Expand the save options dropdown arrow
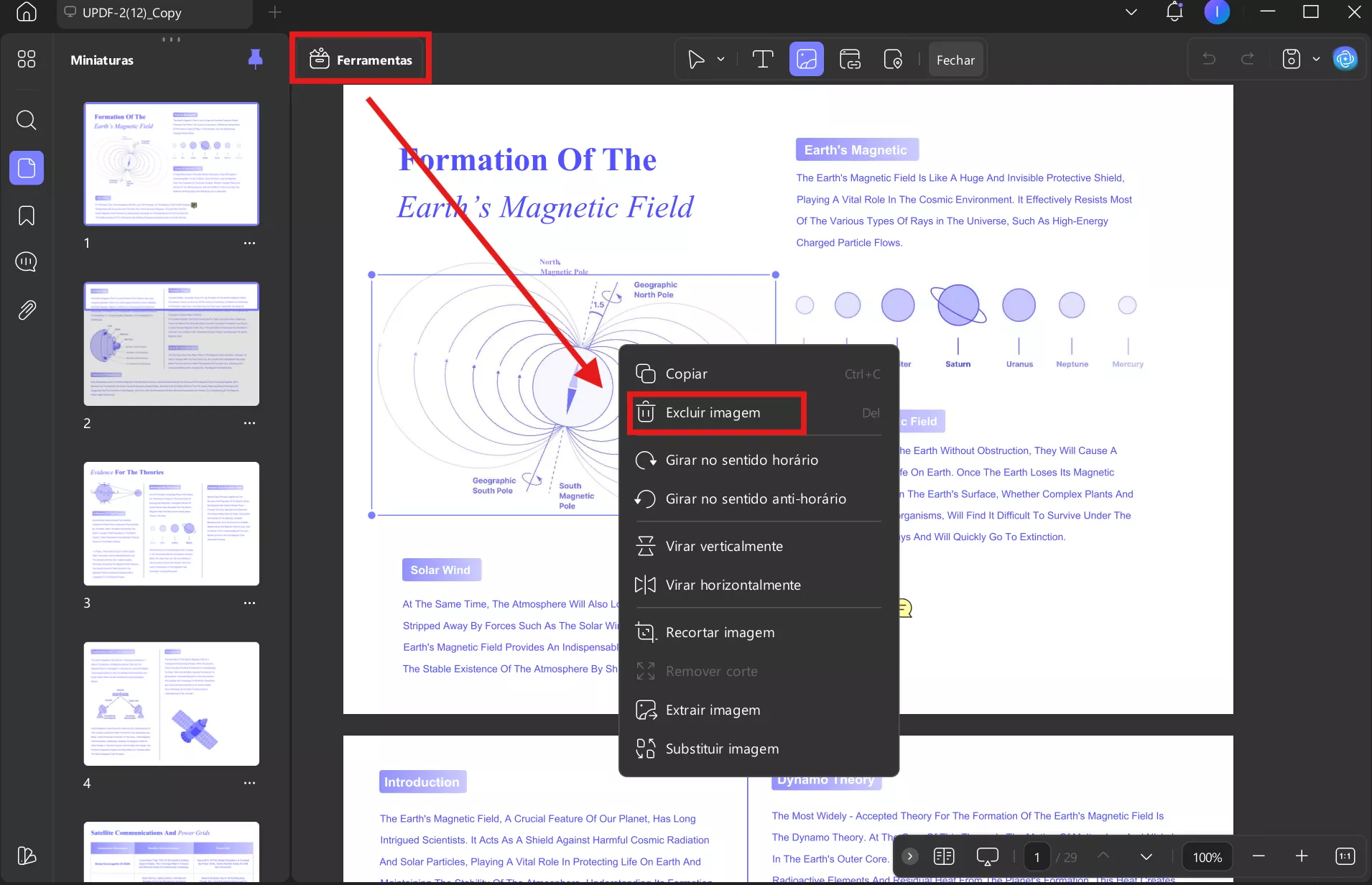Image resolution: width=1372 pixels, height=885 pixels. 1316,59
